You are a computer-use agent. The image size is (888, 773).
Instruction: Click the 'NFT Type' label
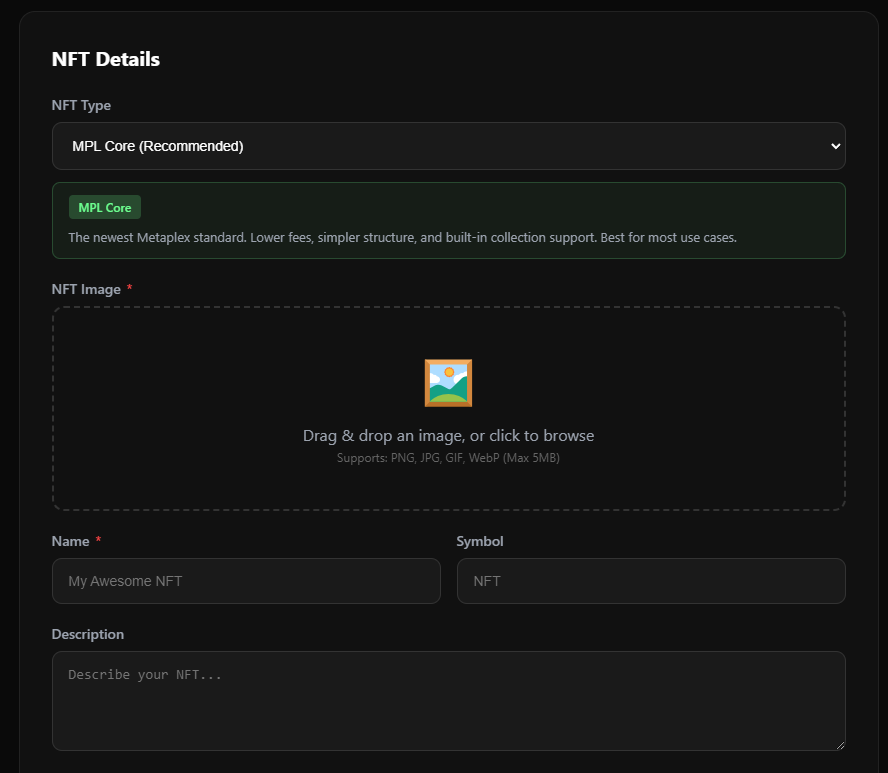tap(81, 105)
